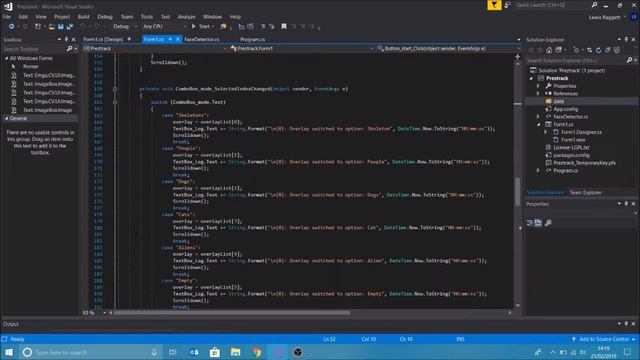Click the Save All icon
Viewport: 640px width, 360px height.
pyautogui.click(x=70, y=27)
